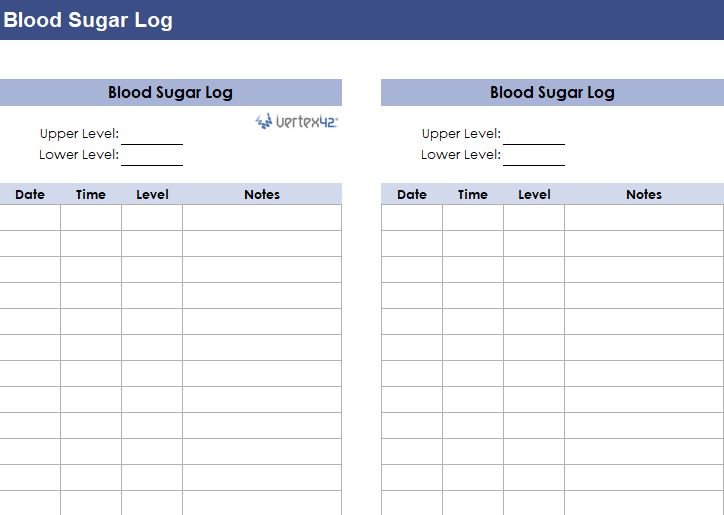This screenshot has width=724, height=515.
Task: Select first Time cell in right table
Action: pos(473,218)
